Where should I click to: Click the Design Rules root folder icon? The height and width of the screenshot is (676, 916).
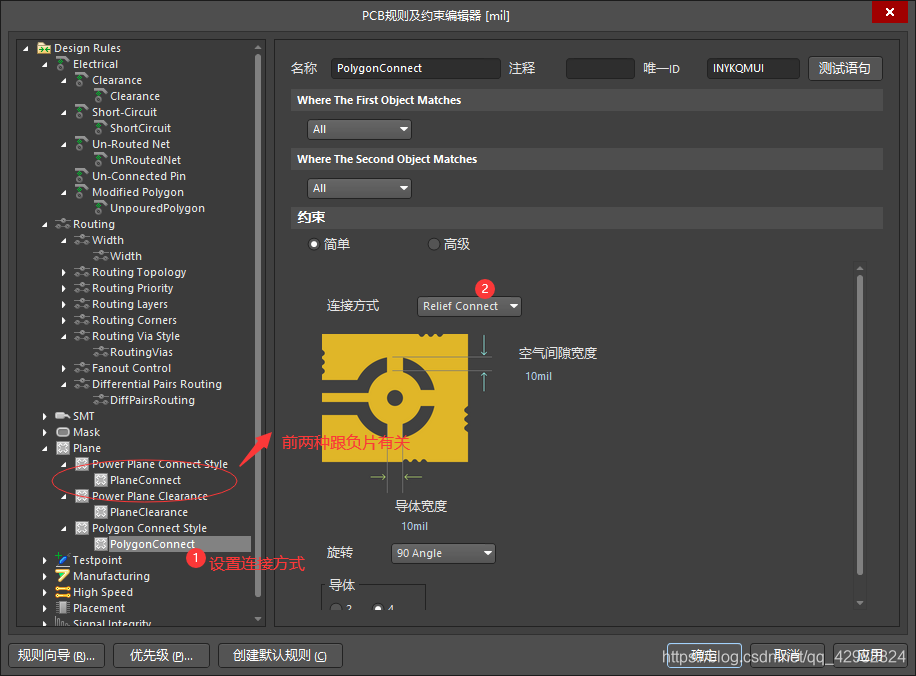(44, 48)
